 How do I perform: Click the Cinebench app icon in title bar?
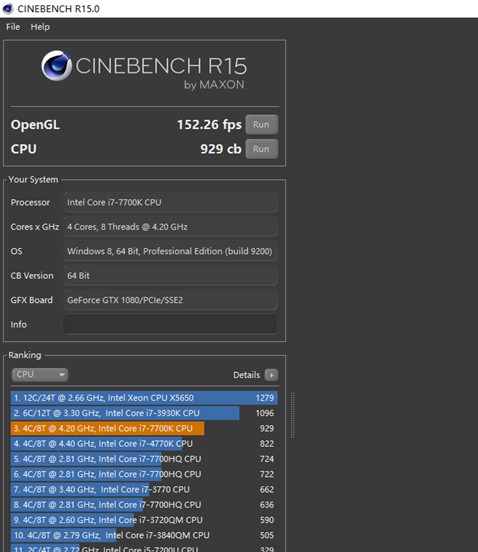click(x=7, y=8)
